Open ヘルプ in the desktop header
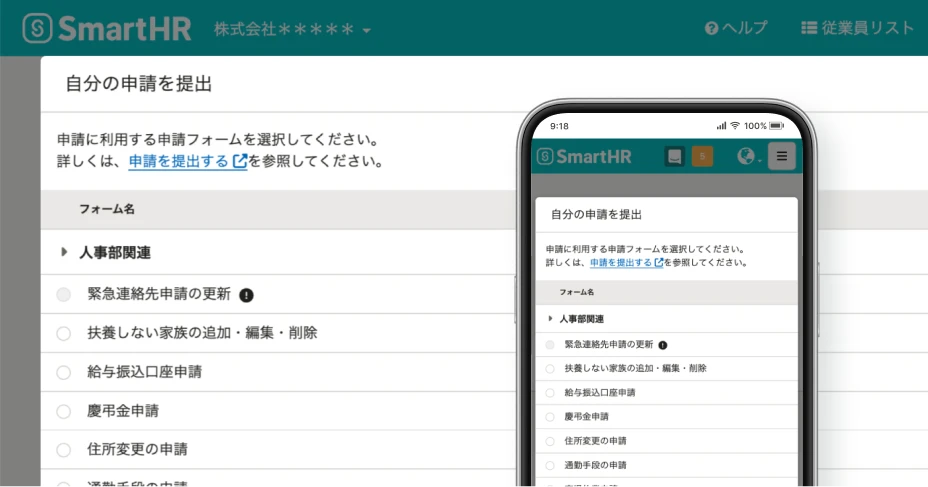928x487 pixels. click(x=736, y=28)
